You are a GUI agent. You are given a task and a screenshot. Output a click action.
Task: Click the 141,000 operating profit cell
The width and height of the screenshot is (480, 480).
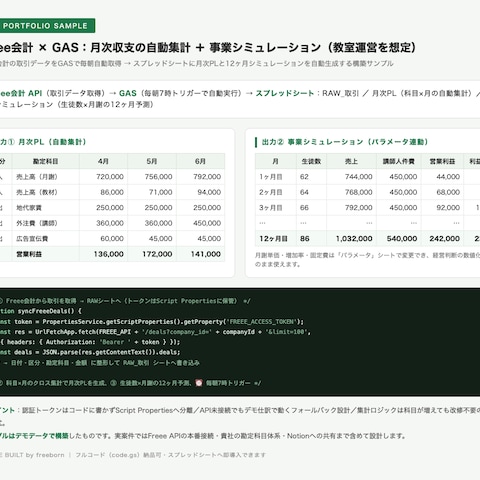[x=206, y=254]
